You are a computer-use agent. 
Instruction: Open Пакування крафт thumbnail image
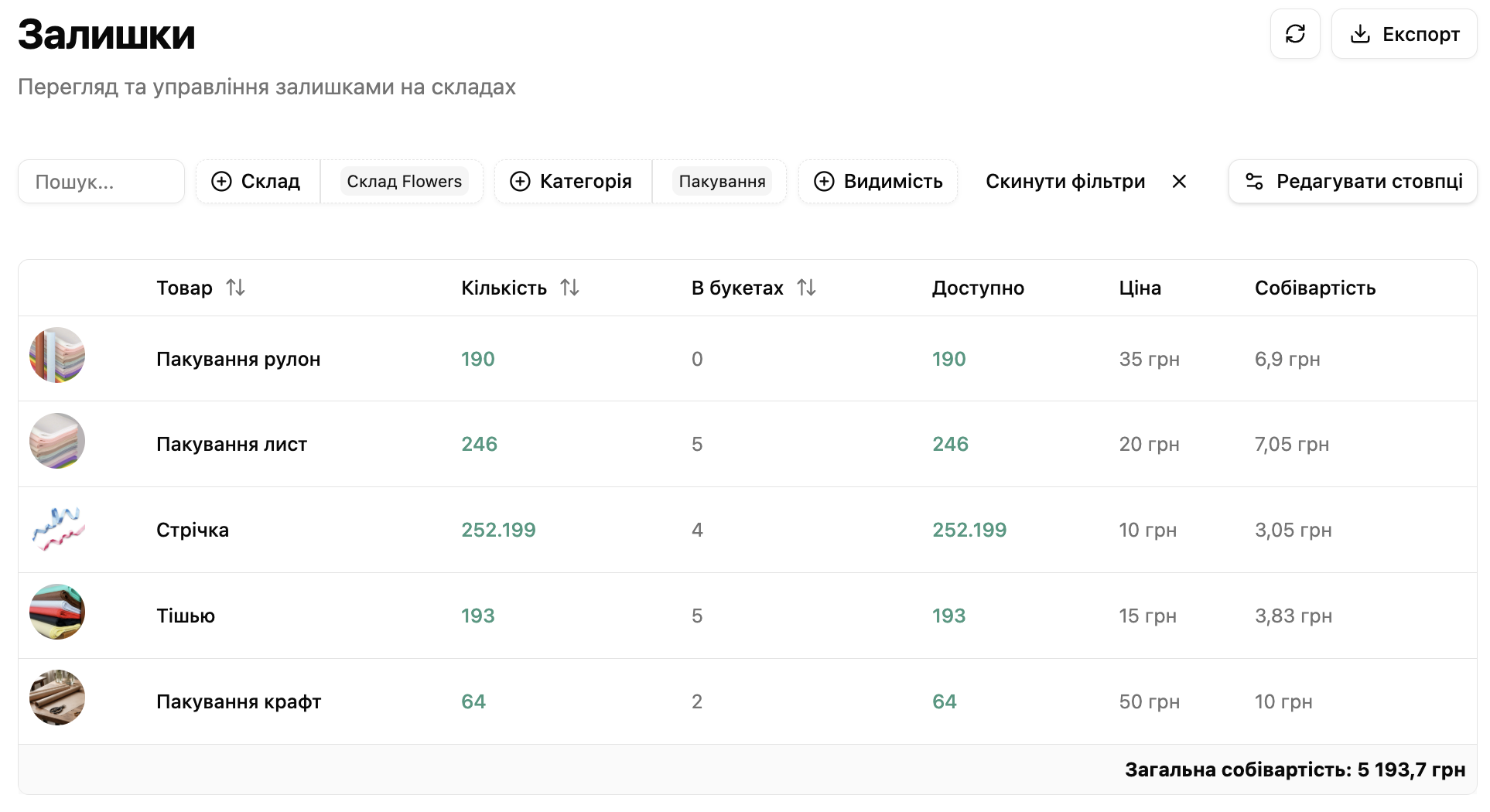(57, 698)
